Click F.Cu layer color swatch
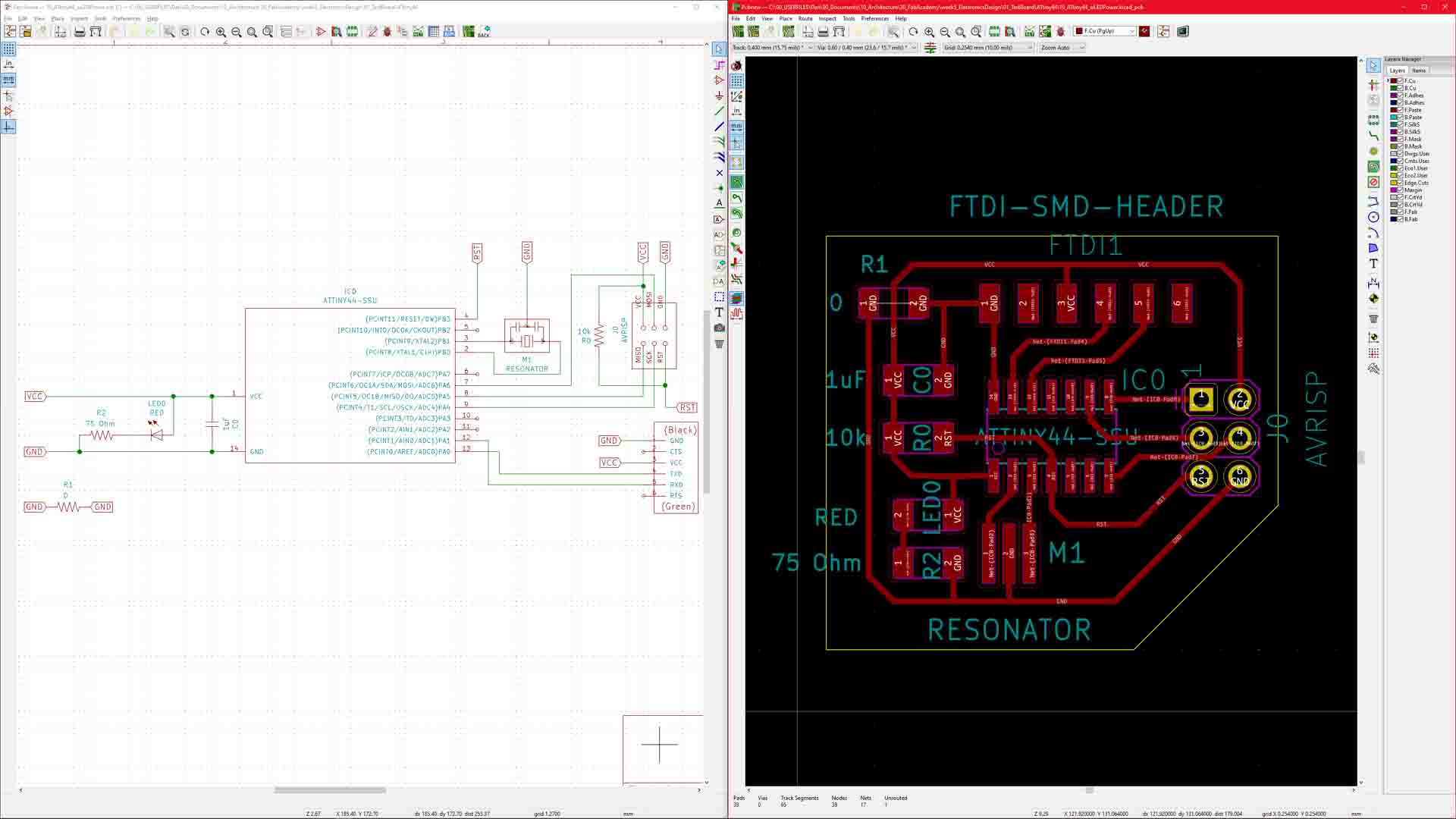This screenshot has width=1456, height=819. 1394,81
